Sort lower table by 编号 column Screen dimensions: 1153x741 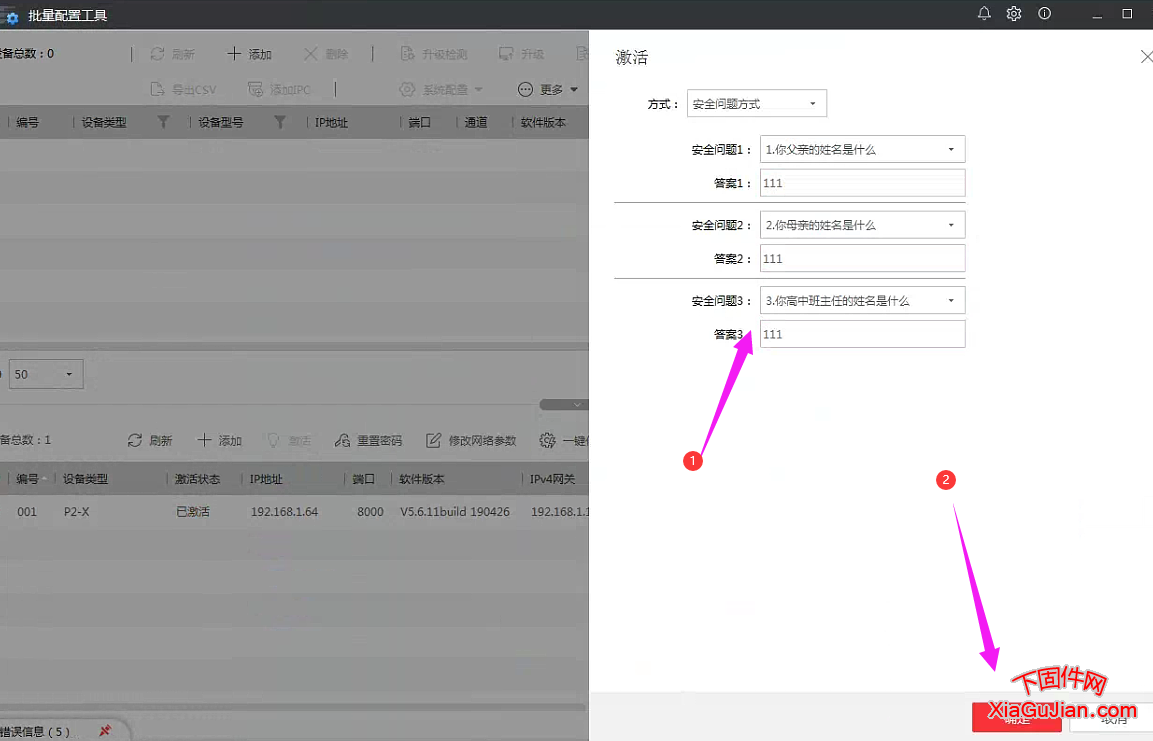(x=27, y=479)
